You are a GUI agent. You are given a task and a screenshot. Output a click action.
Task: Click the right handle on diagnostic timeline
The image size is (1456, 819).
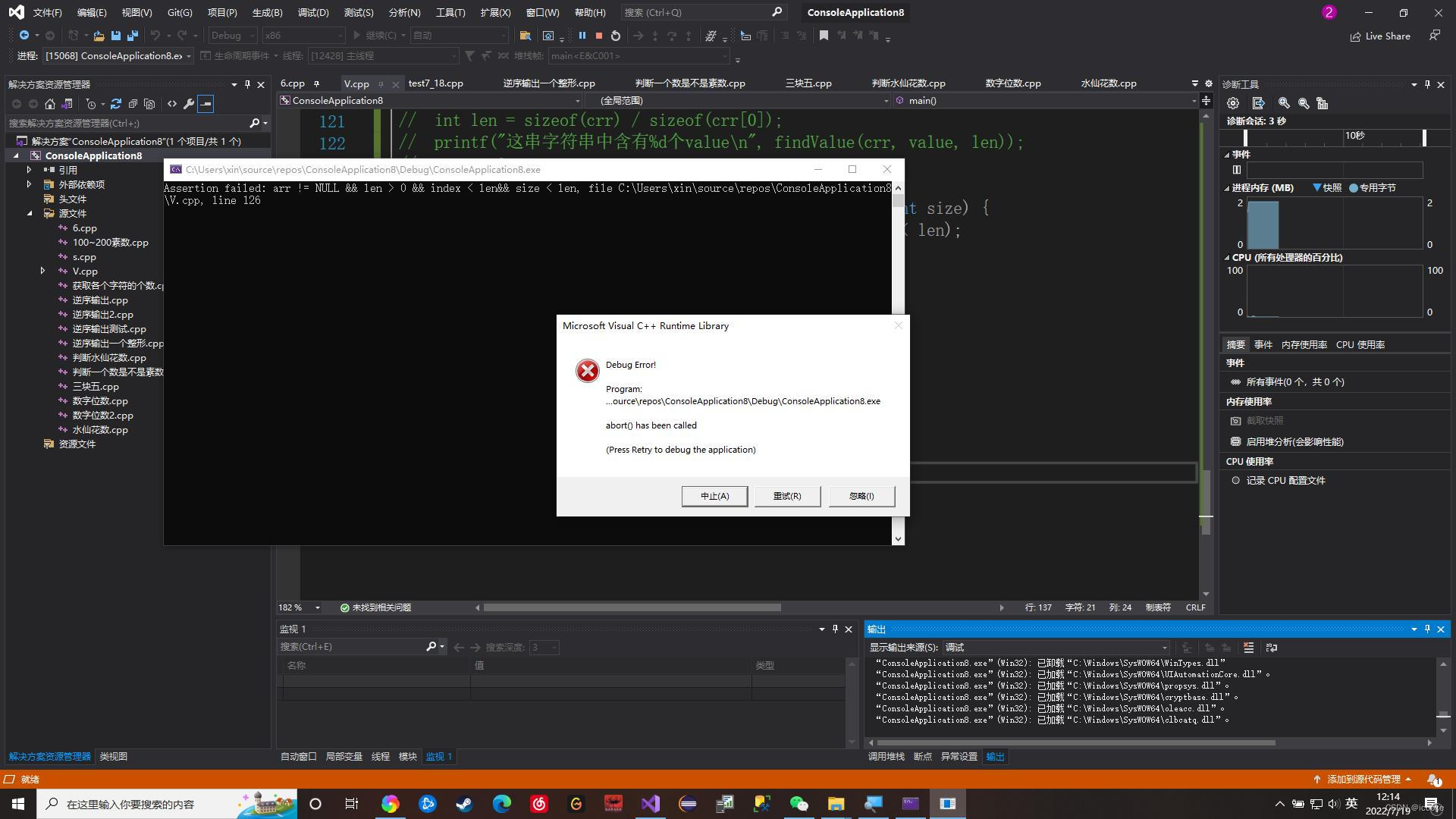tap(1424, 137)
